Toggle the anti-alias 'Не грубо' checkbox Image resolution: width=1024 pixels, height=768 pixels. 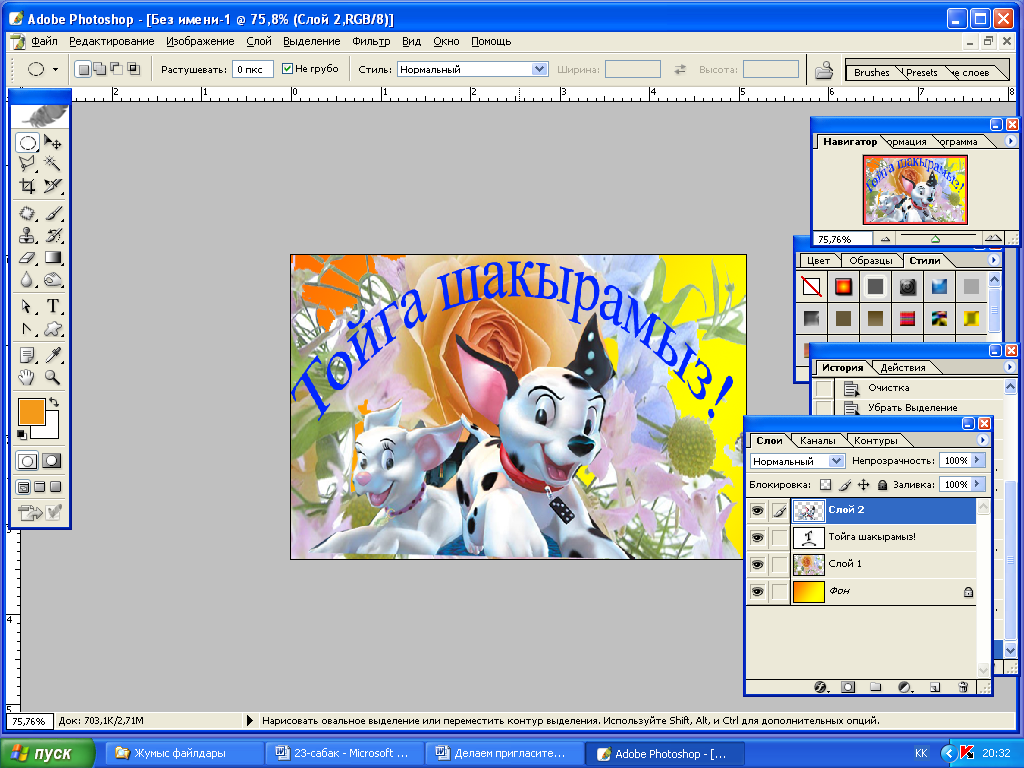point(287,69)
